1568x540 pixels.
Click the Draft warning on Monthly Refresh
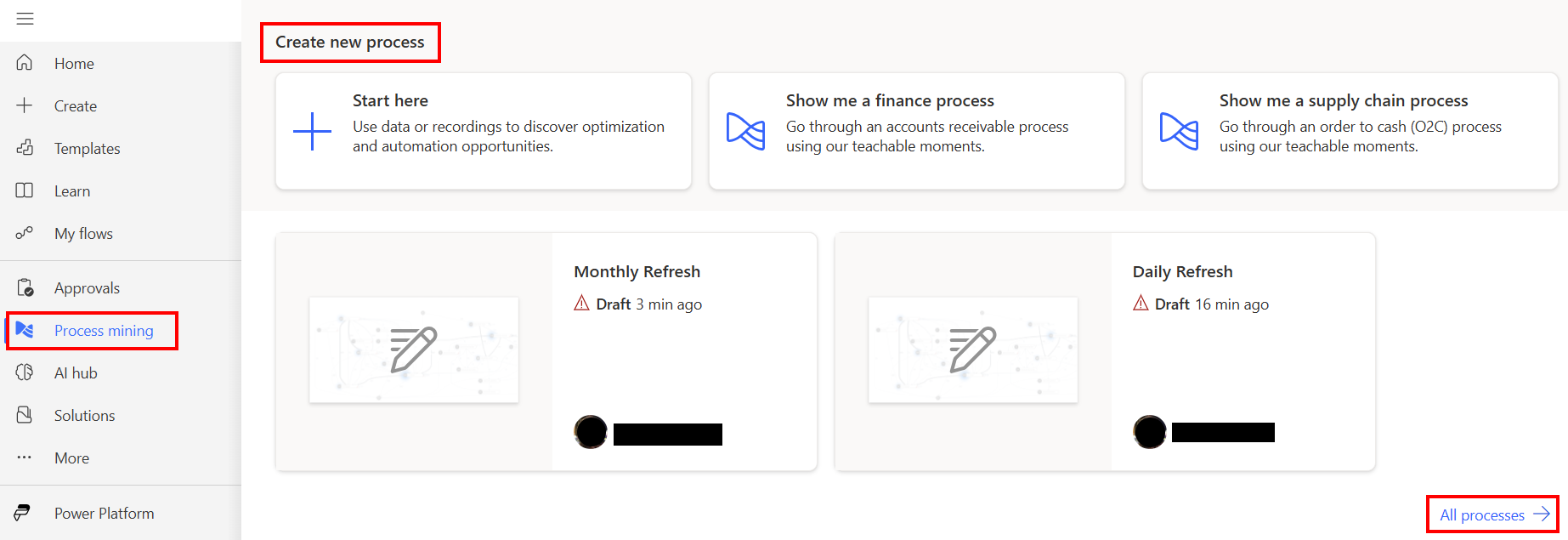pos(582,303)
